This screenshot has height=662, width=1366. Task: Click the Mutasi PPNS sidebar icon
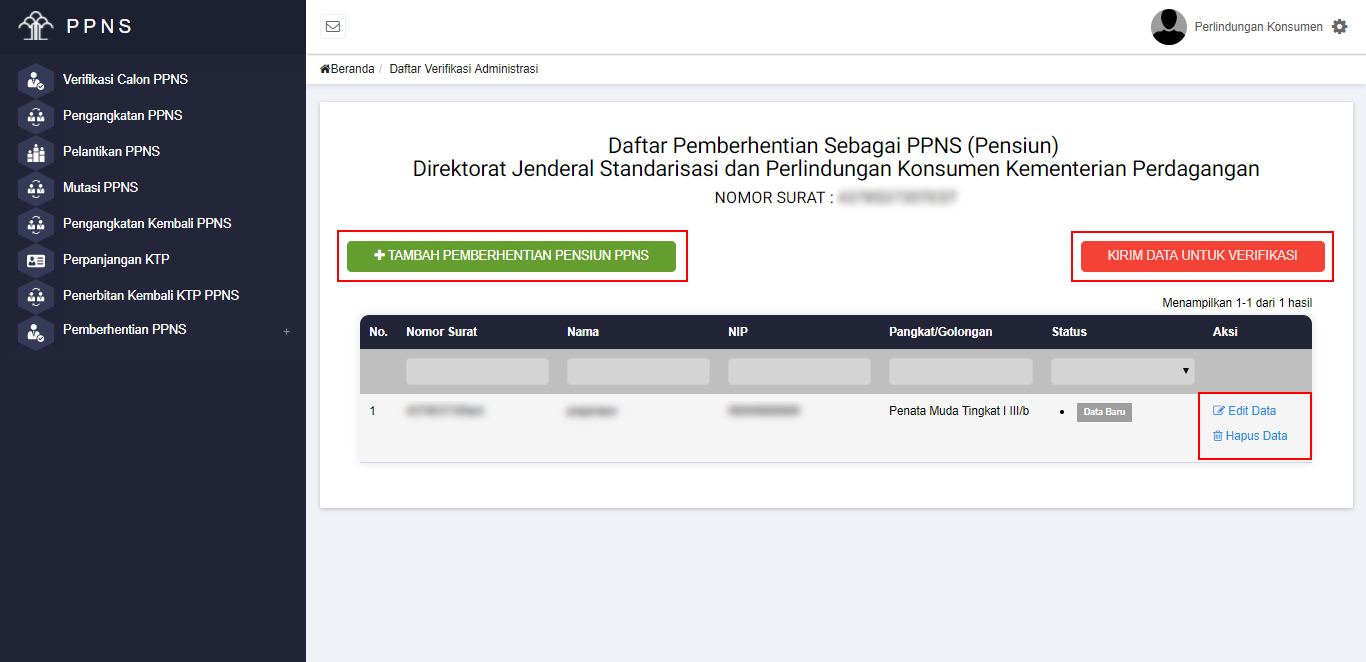[36, 188]
